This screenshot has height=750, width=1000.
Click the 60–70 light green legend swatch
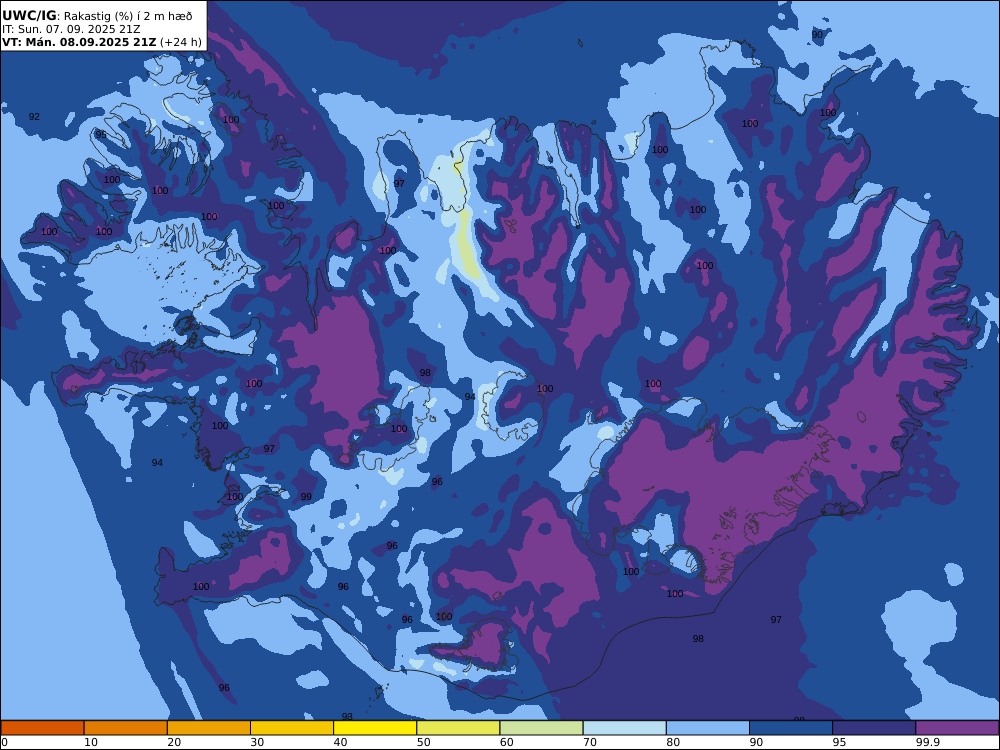pos(541,728)
